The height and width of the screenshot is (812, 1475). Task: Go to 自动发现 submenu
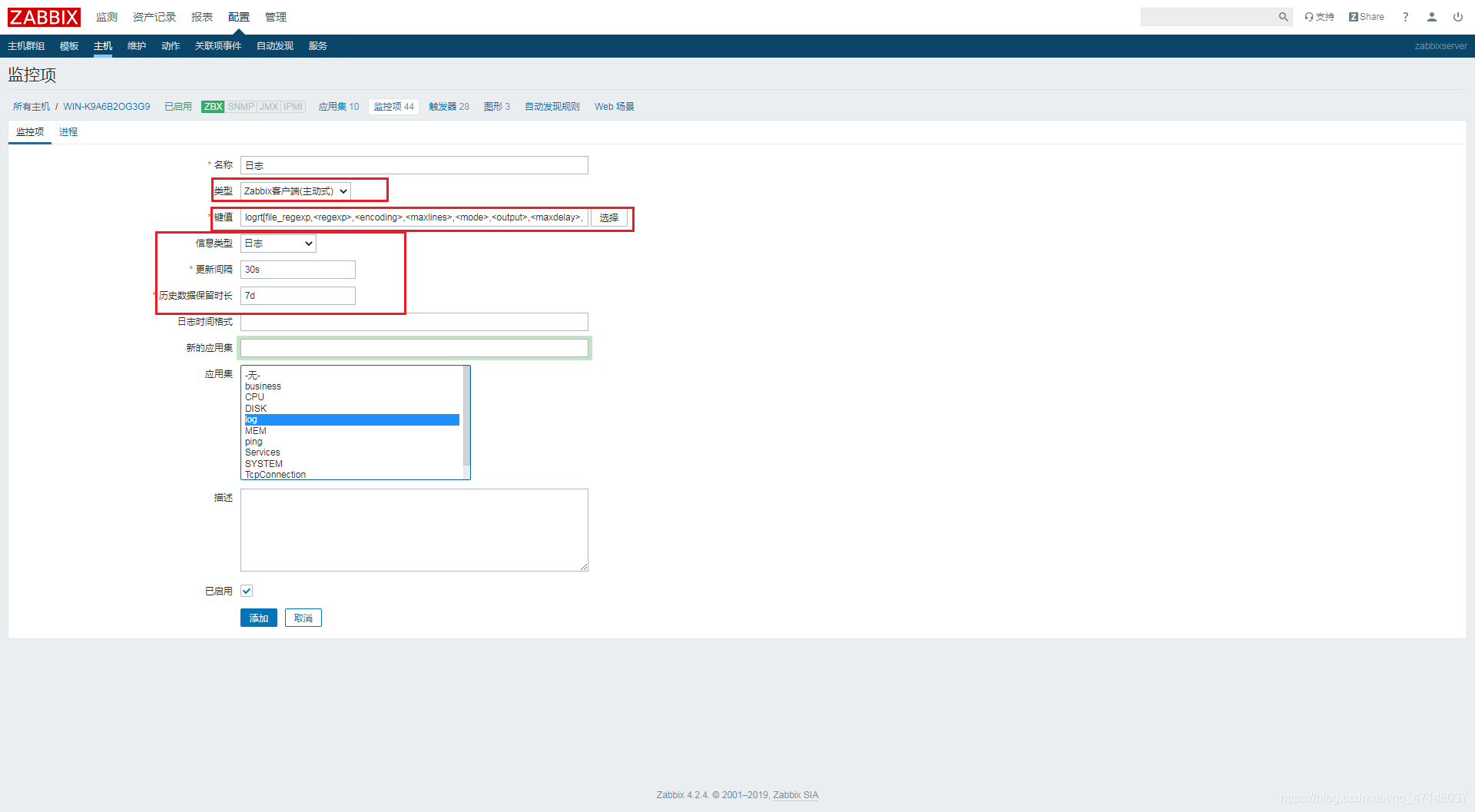[275, 46]
